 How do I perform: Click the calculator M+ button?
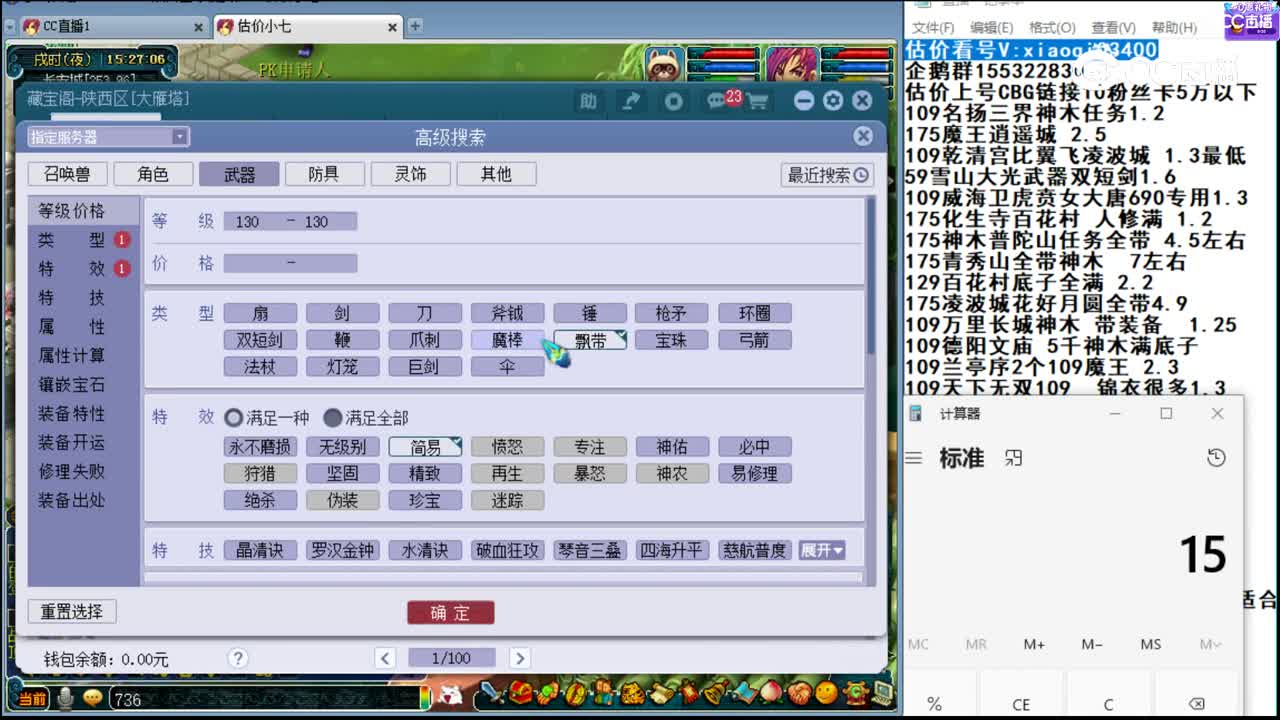(1034, 644)
